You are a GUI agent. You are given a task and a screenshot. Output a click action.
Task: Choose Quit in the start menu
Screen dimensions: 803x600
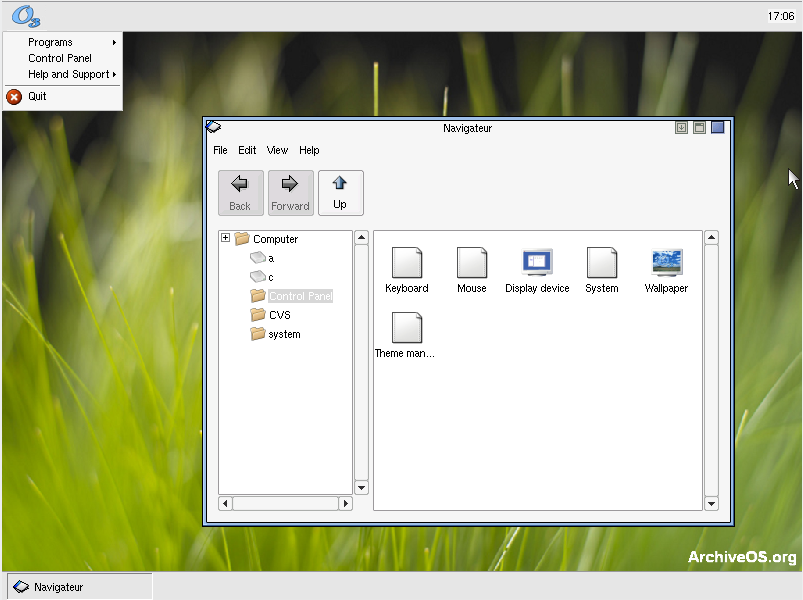pos(63,96)
